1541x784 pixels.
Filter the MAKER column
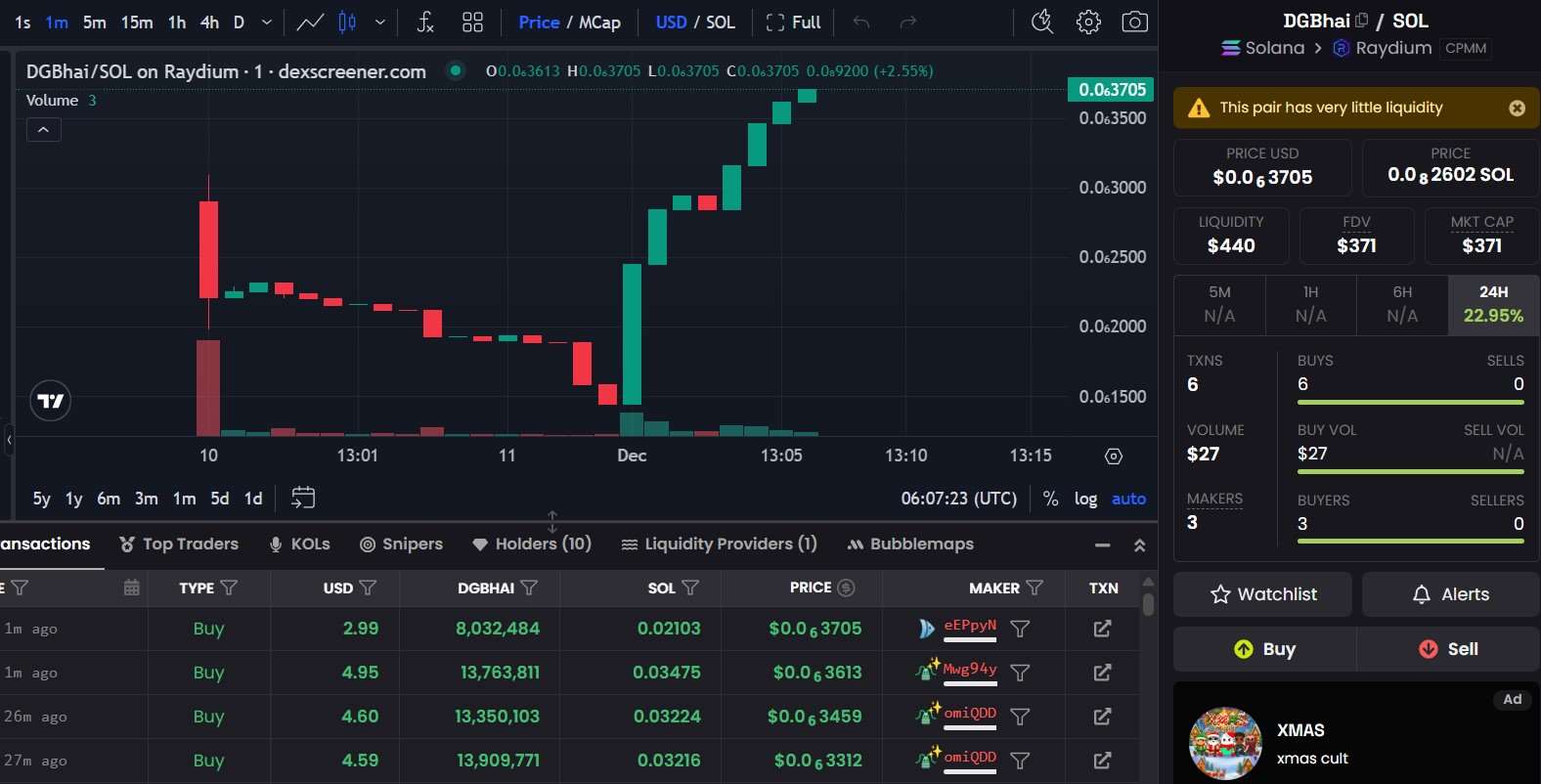coord(1035,588)
